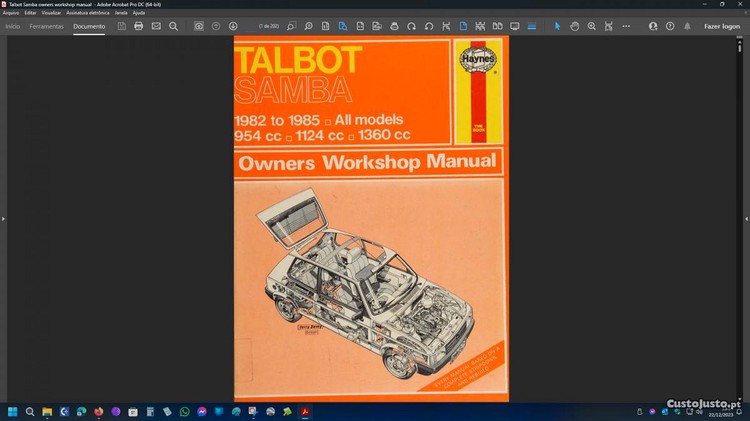Image resolution: width=750 pixels, height=421 pixels.
Task: Expand the left navigation pane arrow
Action: point(3,218)
